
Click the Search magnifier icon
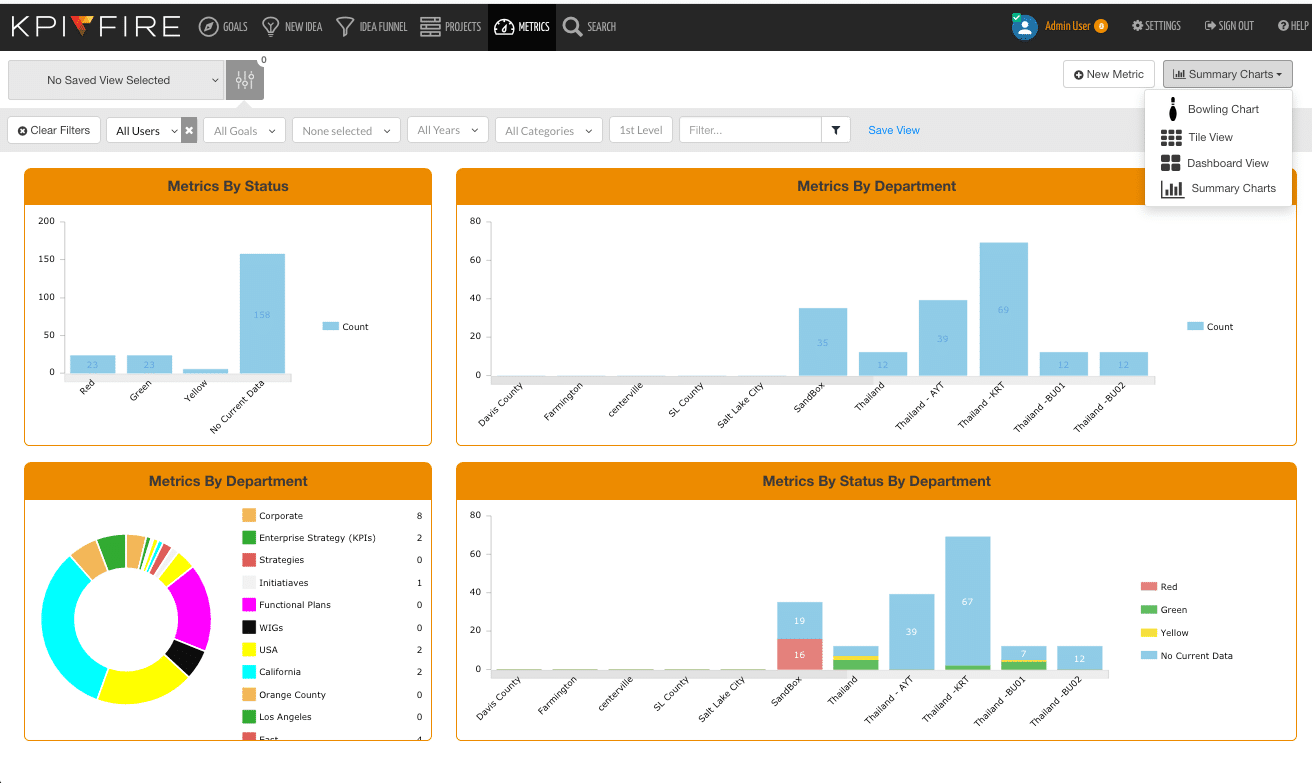(572, 27)
